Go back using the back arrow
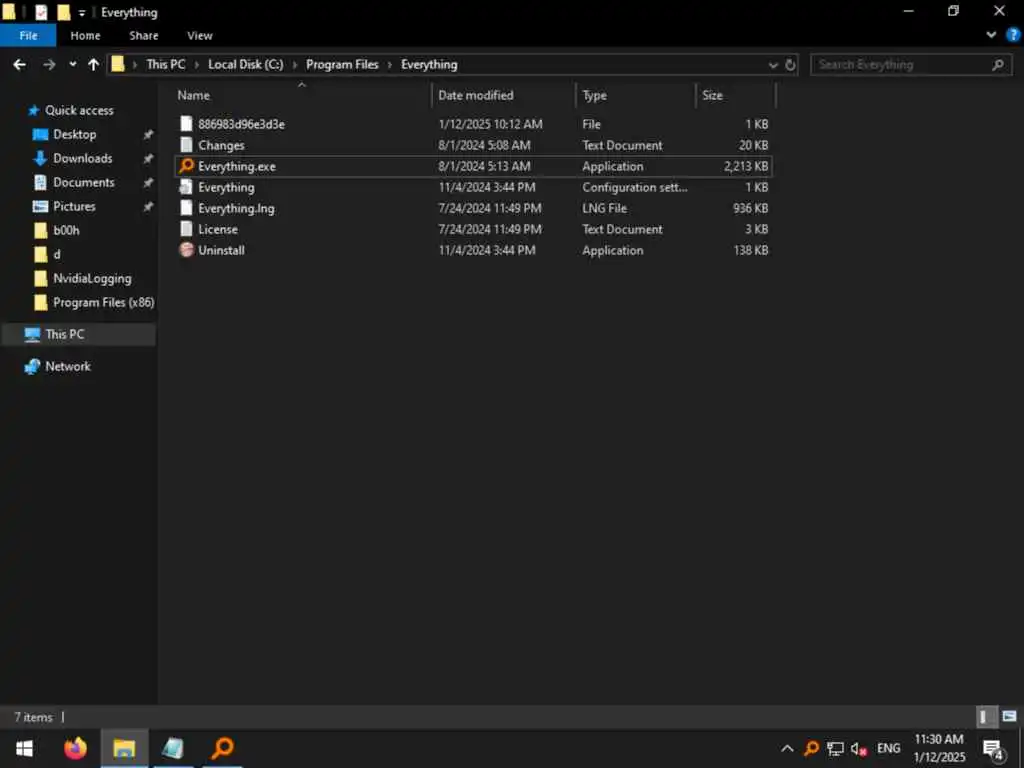1024x768 pixels. tap(20, 64)
